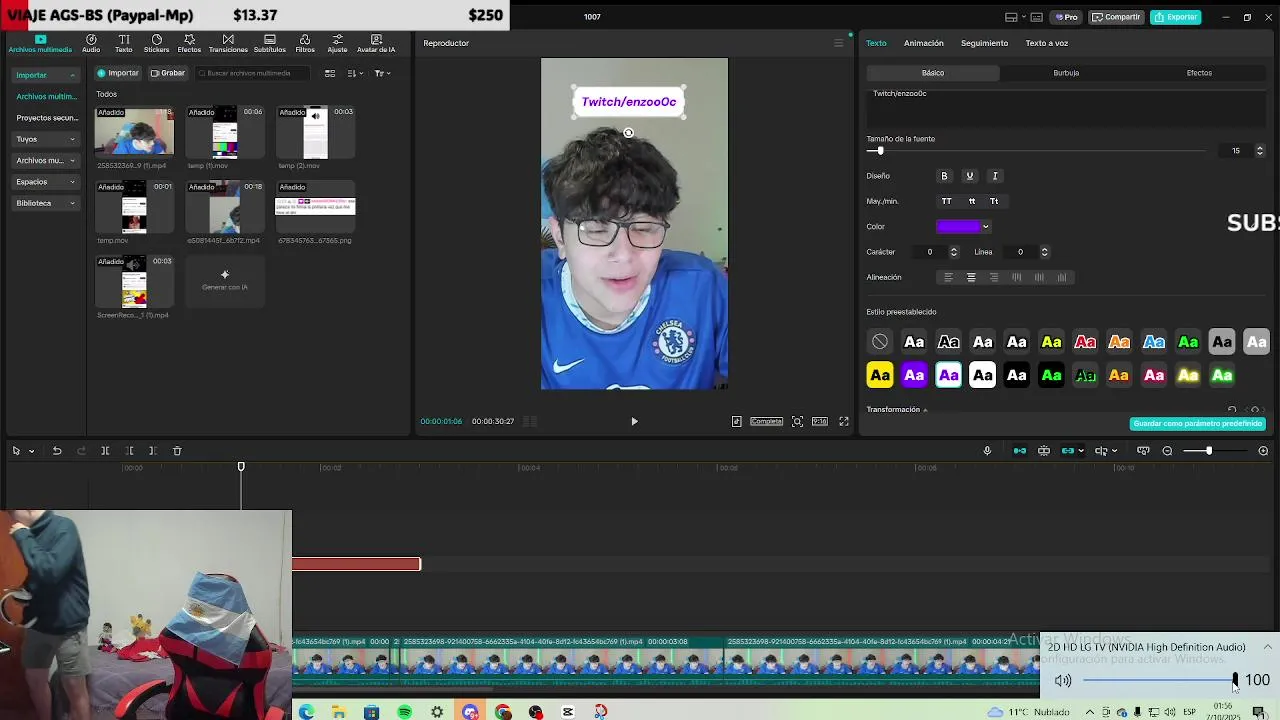Switch to the Texto a voz tab
1280x720 pixels.
1047,43
